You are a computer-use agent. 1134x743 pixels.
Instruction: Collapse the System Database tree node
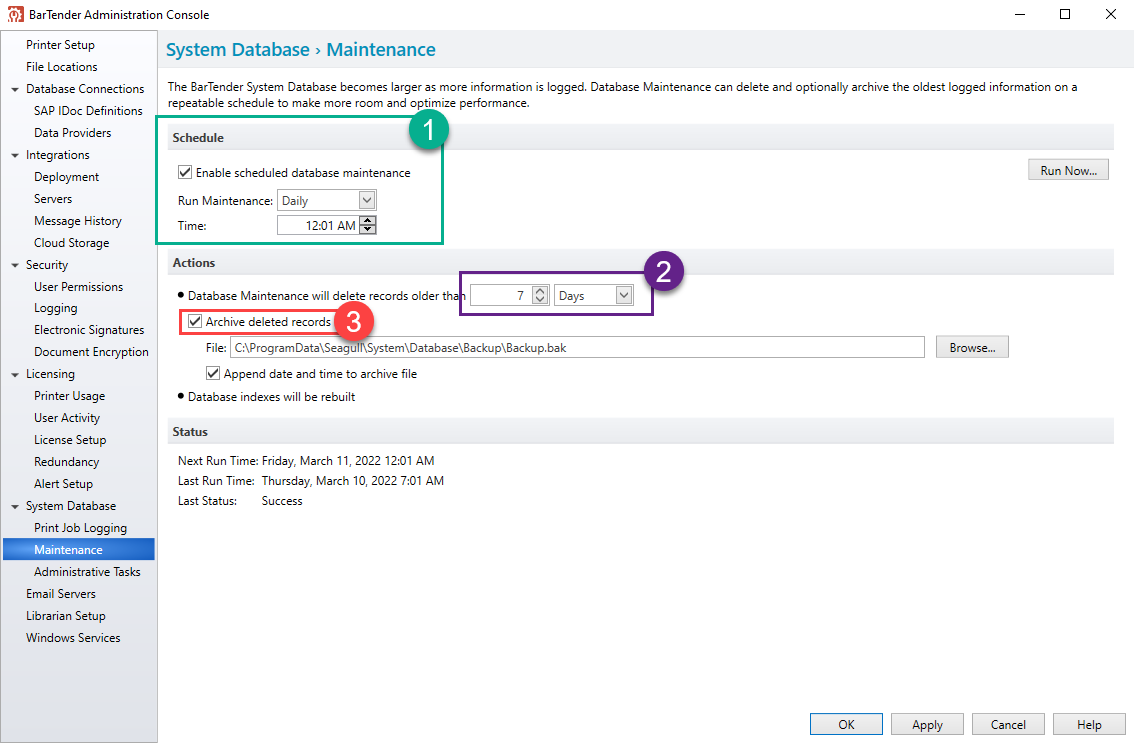[x=14, y=506]
